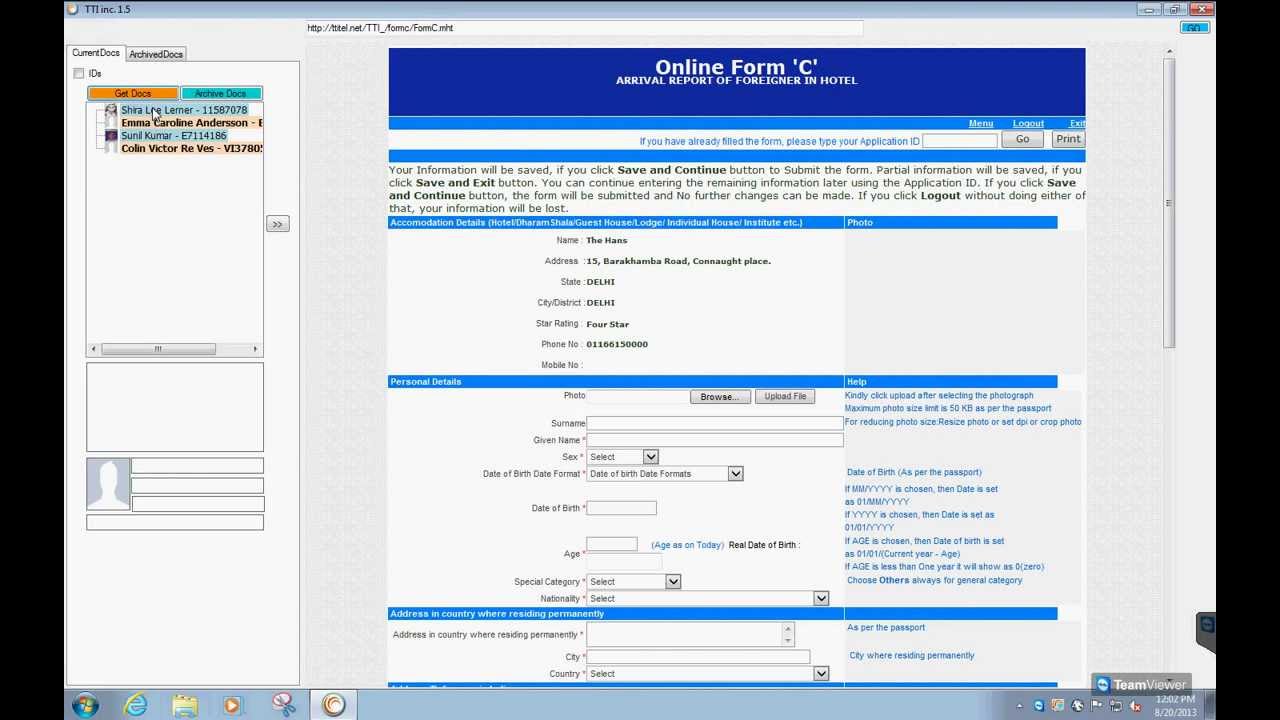Click the Date of Birth input field
The height and width of the screenshot is (720, 1280).
tap(621, 508)
